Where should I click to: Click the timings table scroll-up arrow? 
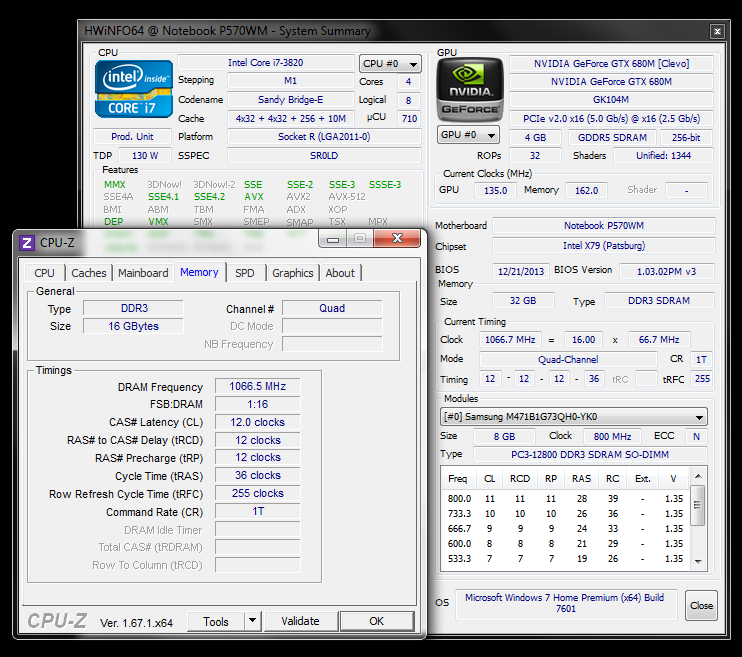tap(698, 476)
